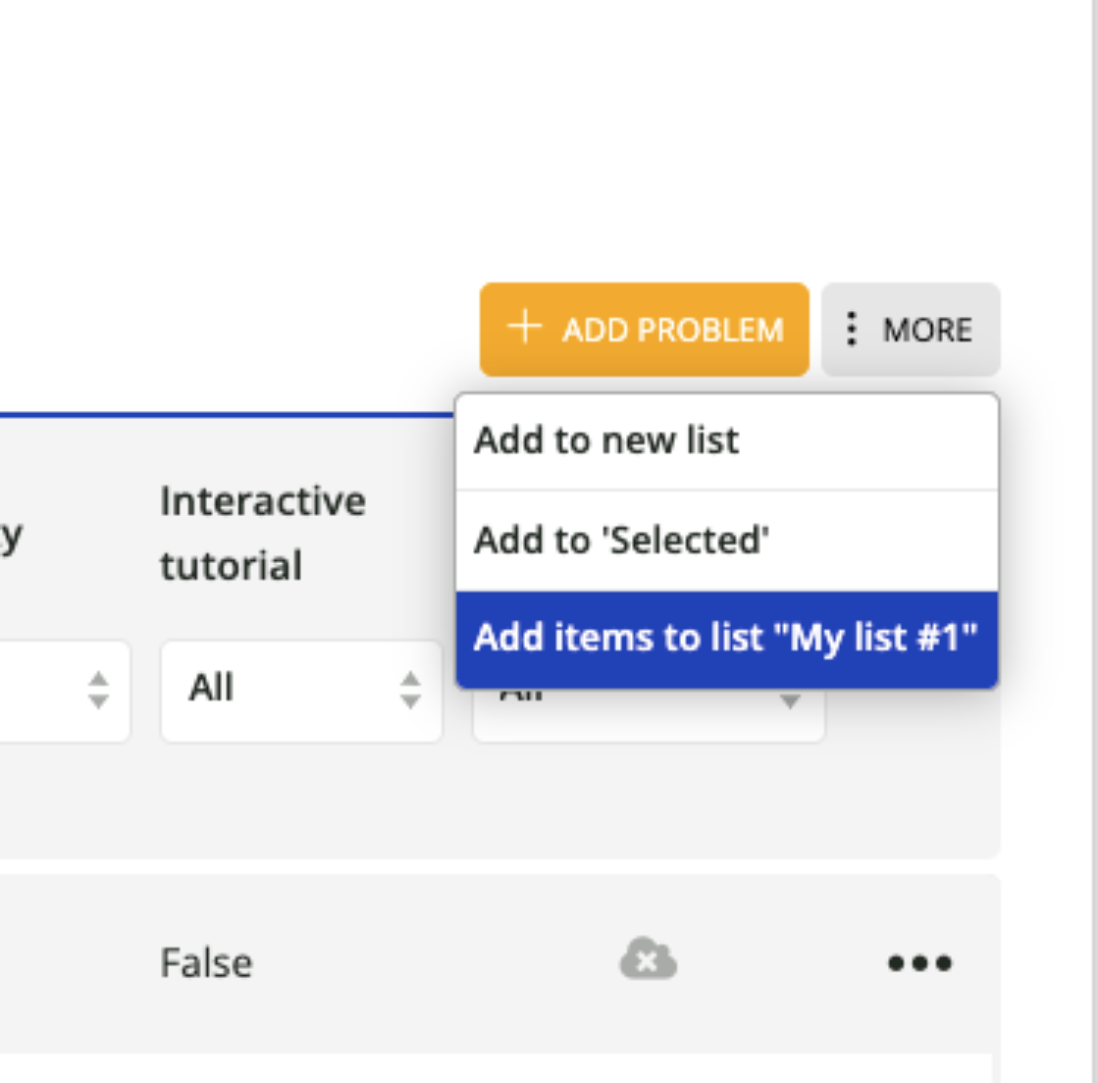This screenshot has height=1083, width=1098.
Task: Click the up-down arrows of the leftmost filter
Action: click(98, 690)
